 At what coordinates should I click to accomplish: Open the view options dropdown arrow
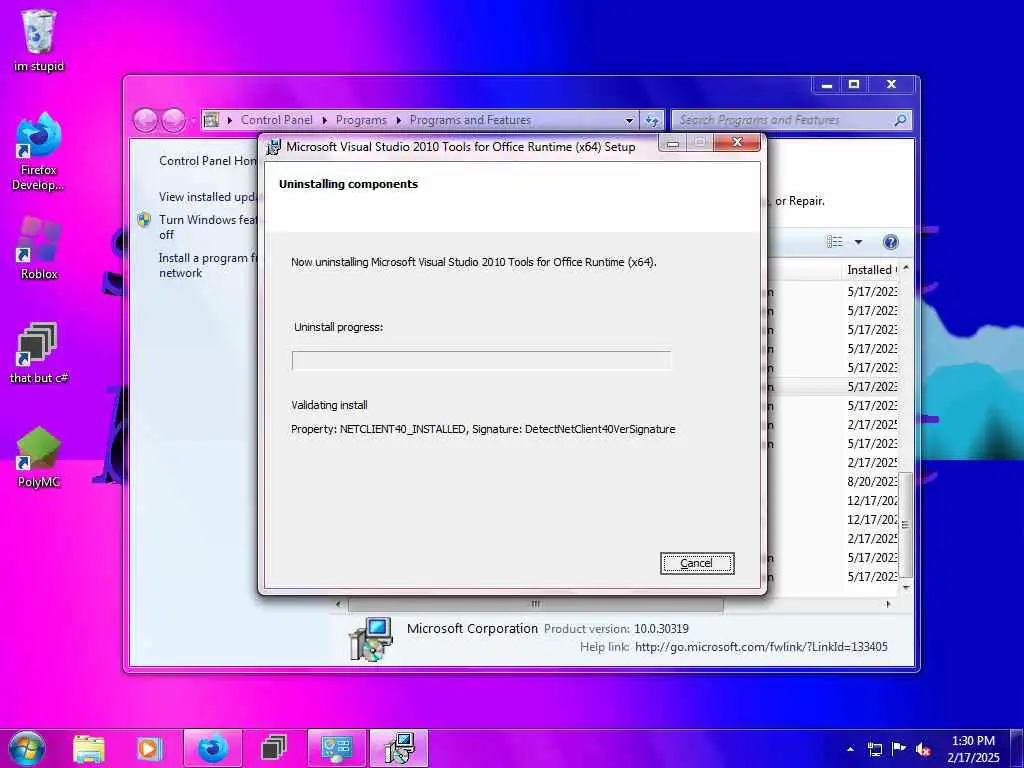tap(858, 242)
